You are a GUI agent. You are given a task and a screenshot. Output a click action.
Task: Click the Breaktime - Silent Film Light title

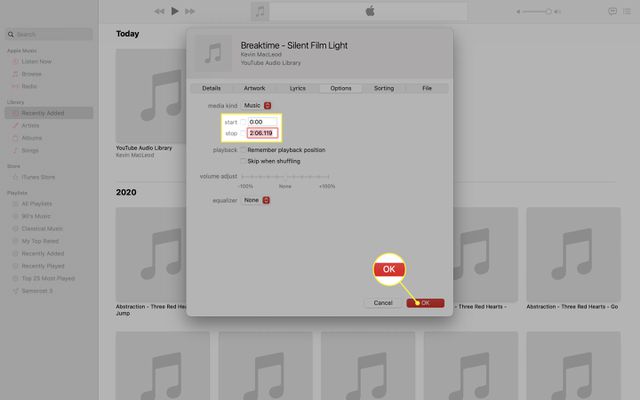click(x=294, y=45)
